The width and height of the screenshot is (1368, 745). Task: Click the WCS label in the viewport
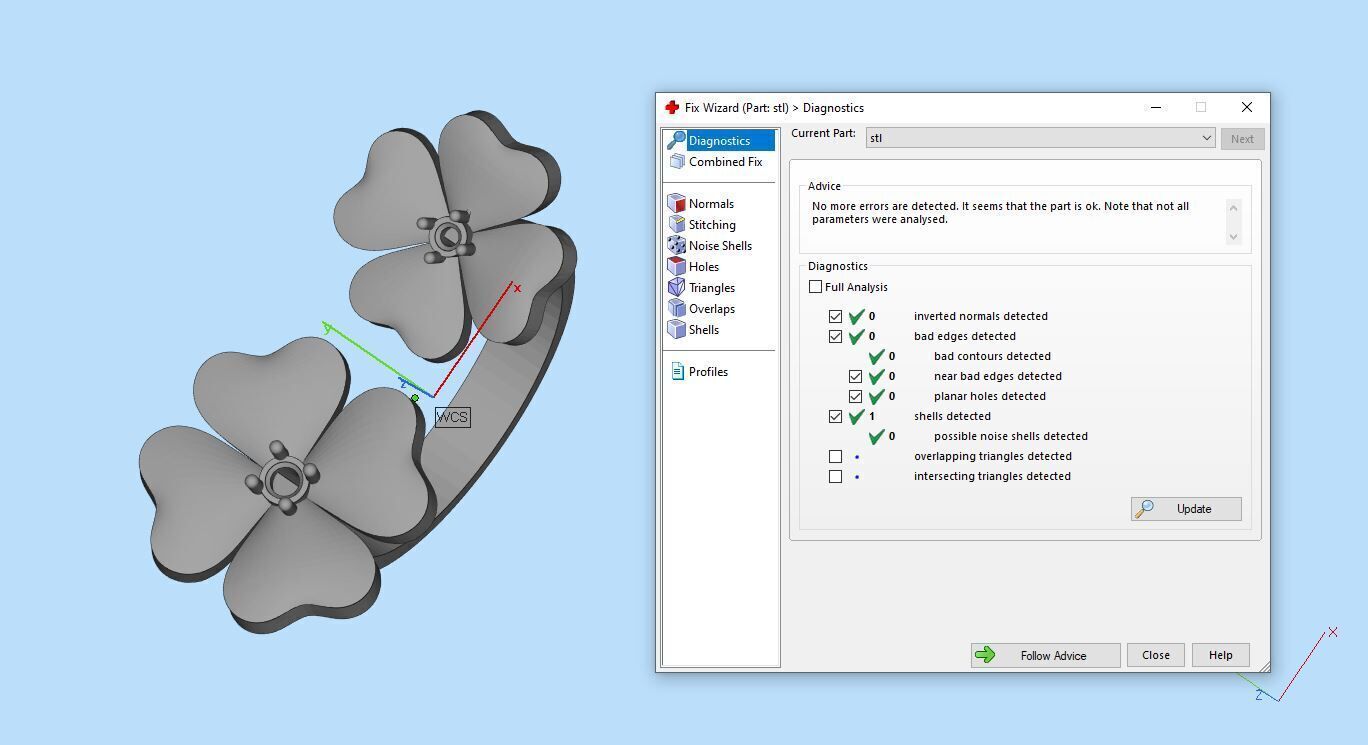pos(452,417)
